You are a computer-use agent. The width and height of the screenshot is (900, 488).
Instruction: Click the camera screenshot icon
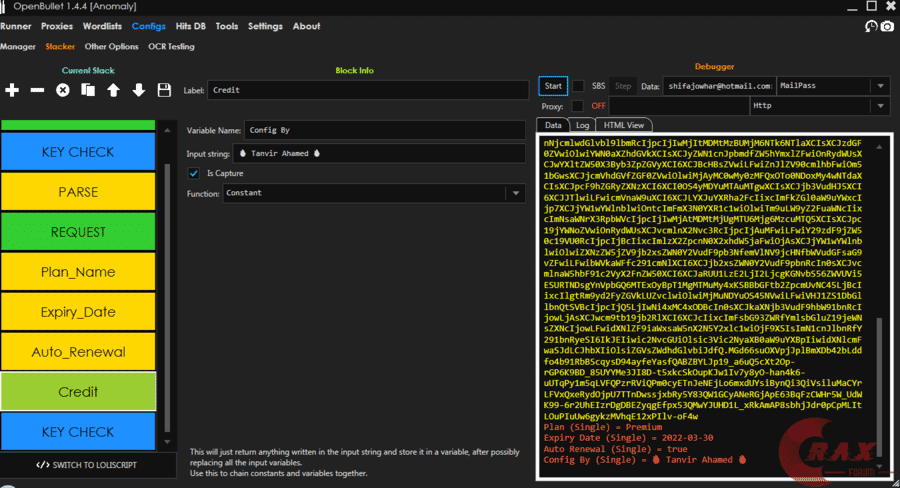click(886, 27)
